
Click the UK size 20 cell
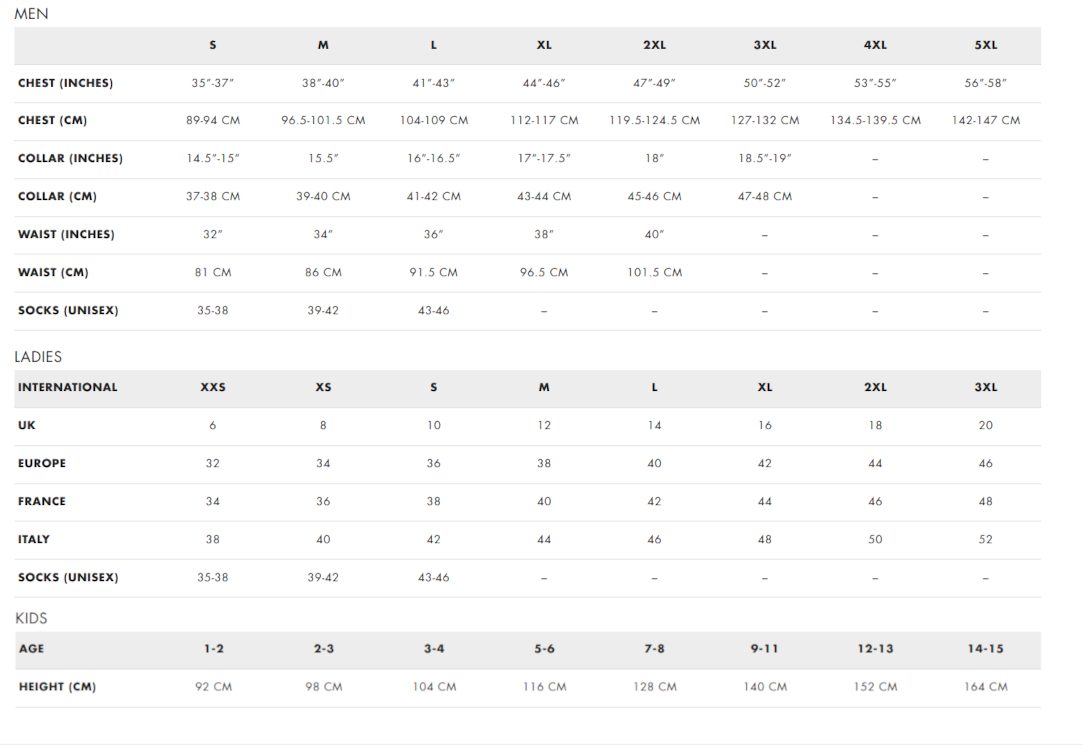coord(986,425)
